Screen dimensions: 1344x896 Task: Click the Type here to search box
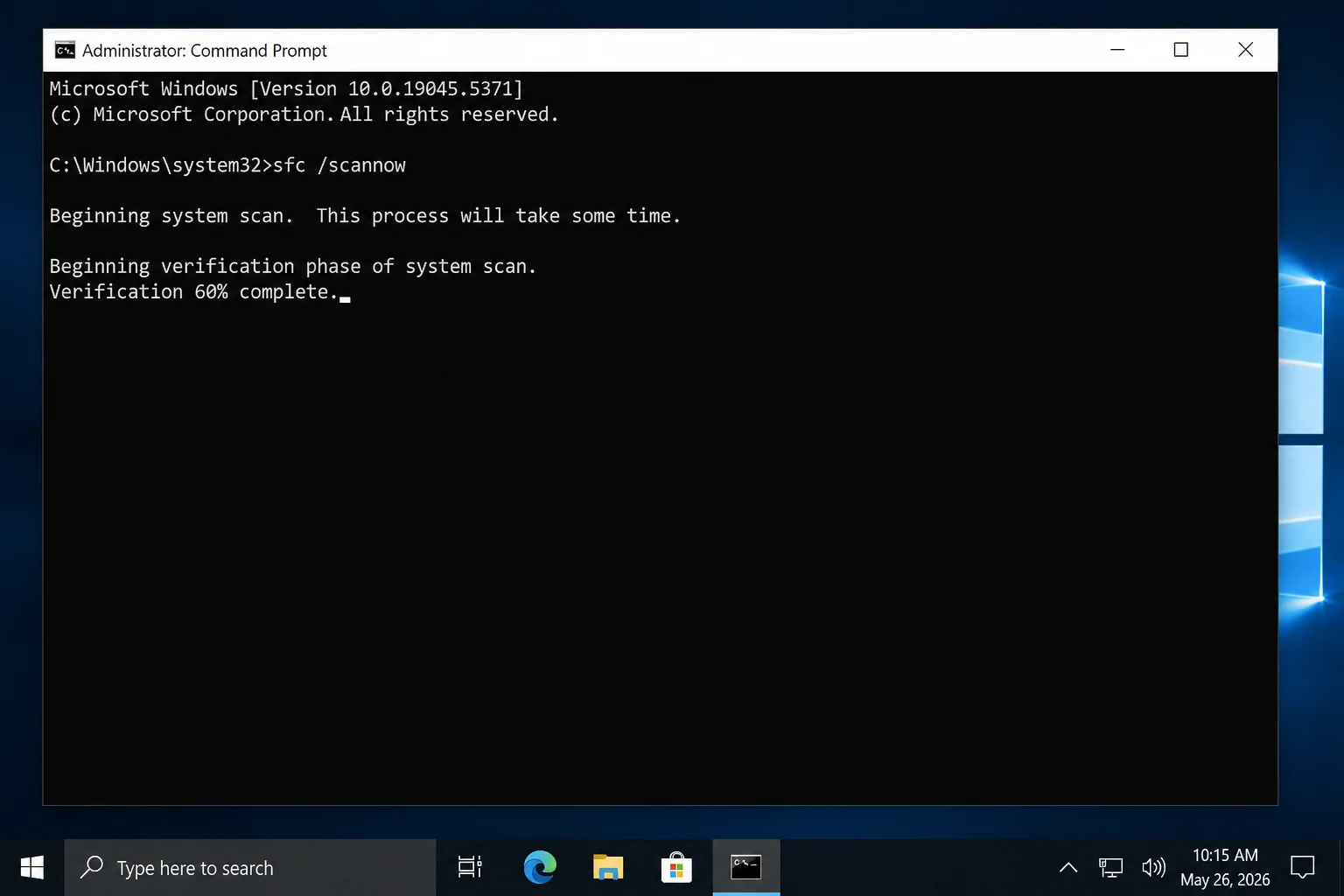250,867
